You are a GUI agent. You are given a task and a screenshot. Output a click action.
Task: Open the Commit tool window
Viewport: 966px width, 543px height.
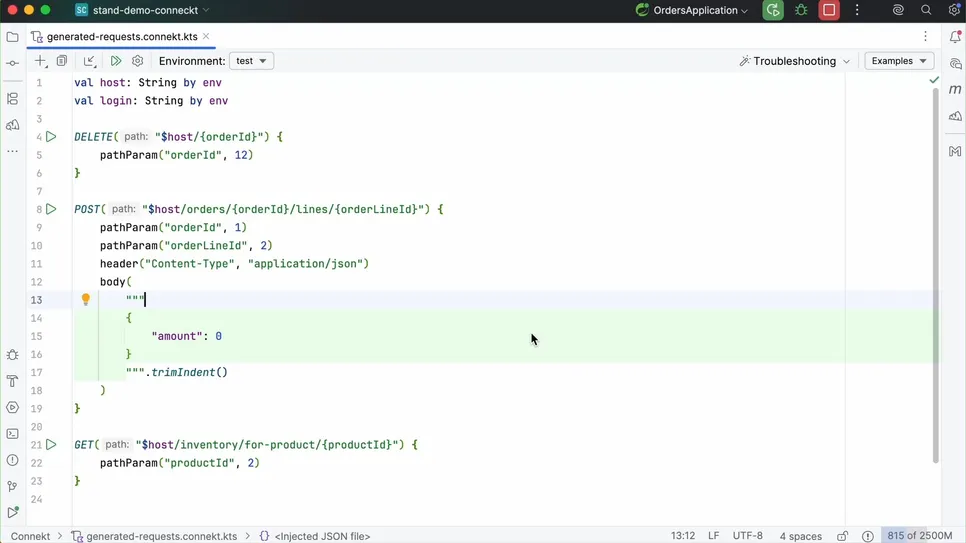coord(12,63)
